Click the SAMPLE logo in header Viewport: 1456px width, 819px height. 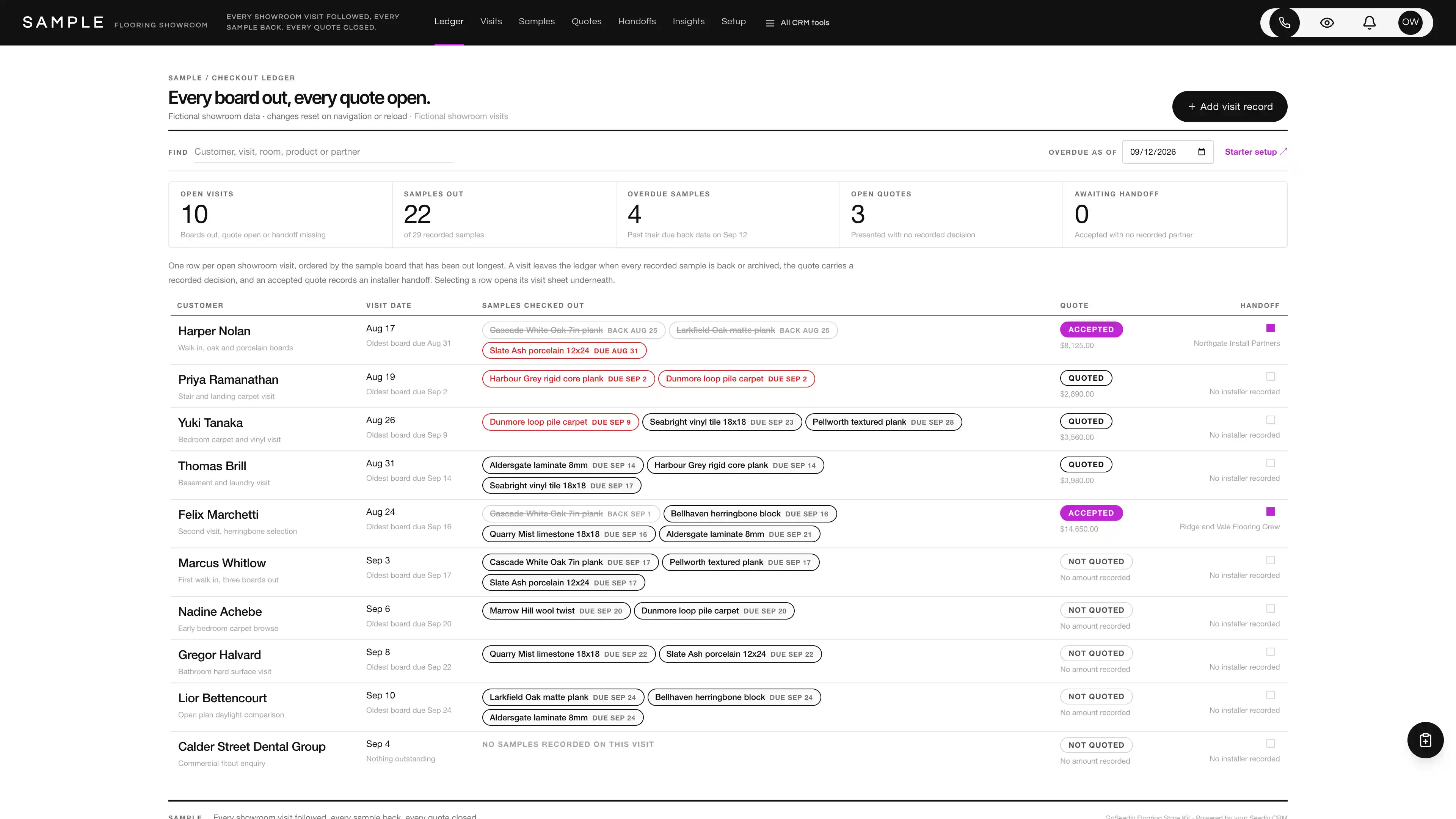[63, 23]
